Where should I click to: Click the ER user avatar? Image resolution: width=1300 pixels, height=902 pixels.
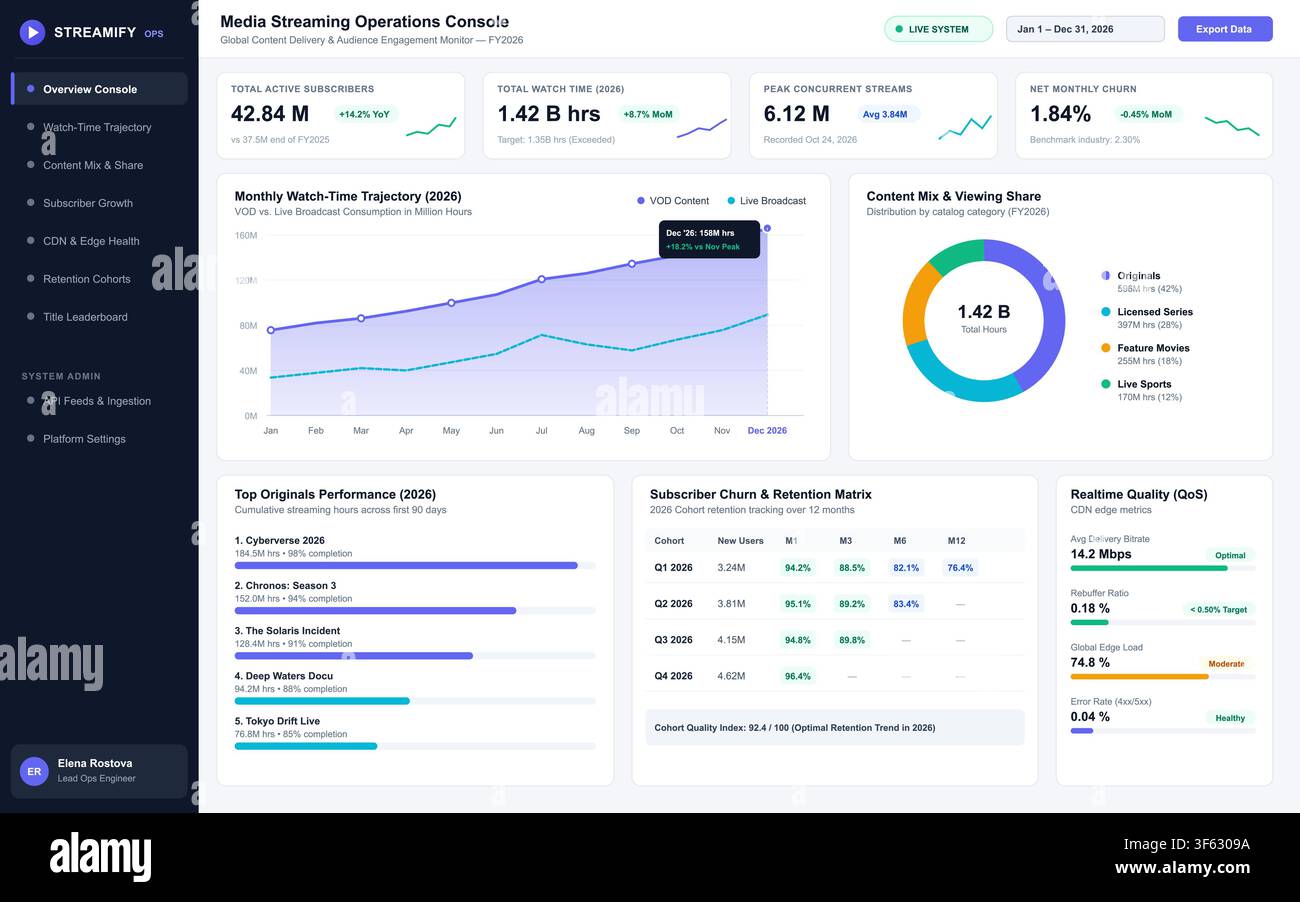click(x=34, y=771)
